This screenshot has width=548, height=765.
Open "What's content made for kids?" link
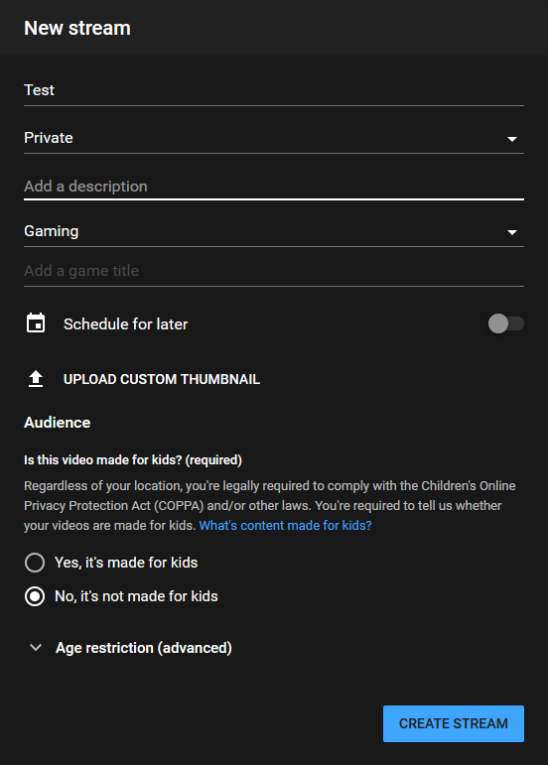[285, 525]
